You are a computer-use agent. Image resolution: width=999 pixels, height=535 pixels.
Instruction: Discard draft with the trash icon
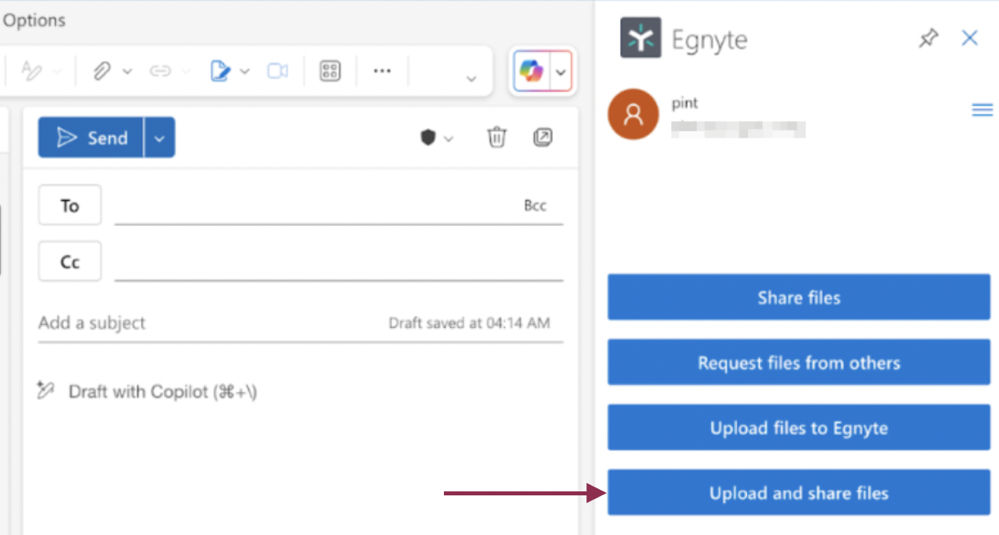pos(497,137)
